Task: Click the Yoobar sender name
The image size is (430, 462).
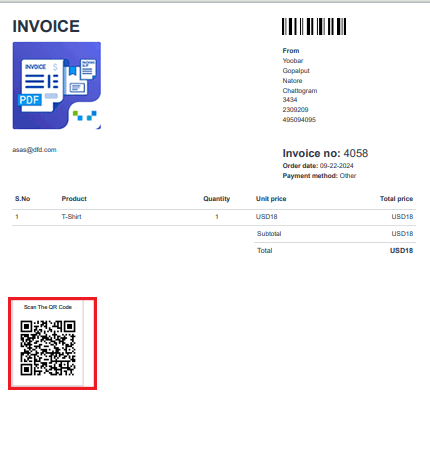Action: click(293, 61)
